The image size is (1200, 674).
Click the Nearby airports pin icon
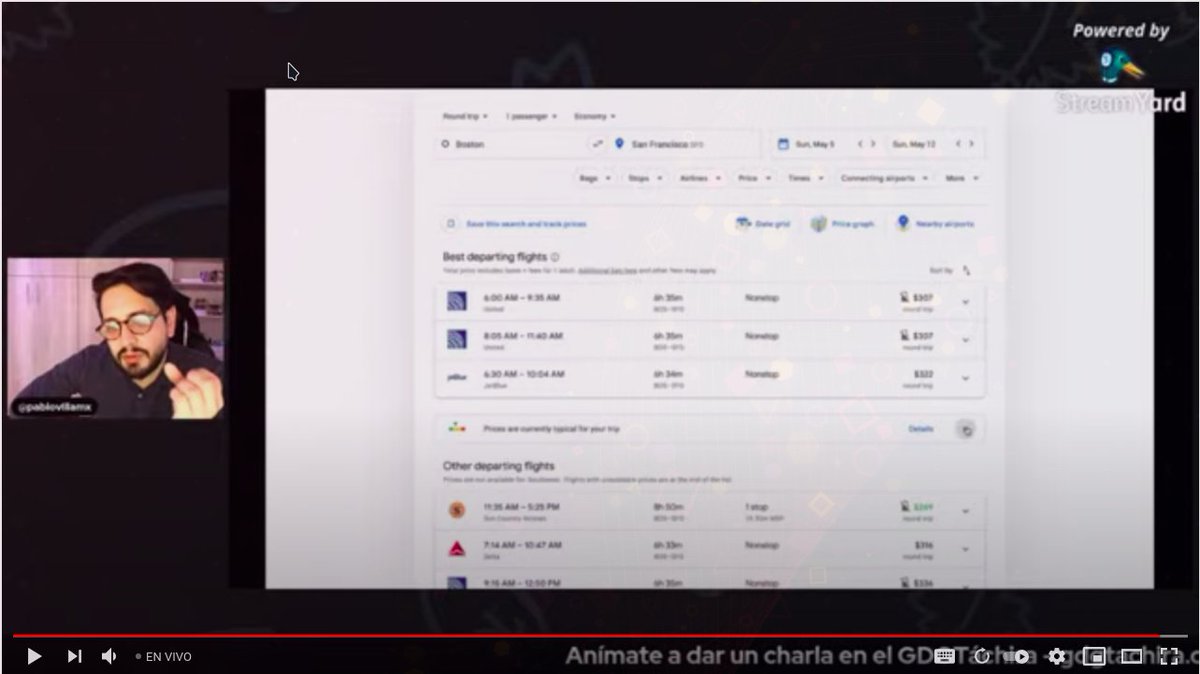click(x=902, y=224)
